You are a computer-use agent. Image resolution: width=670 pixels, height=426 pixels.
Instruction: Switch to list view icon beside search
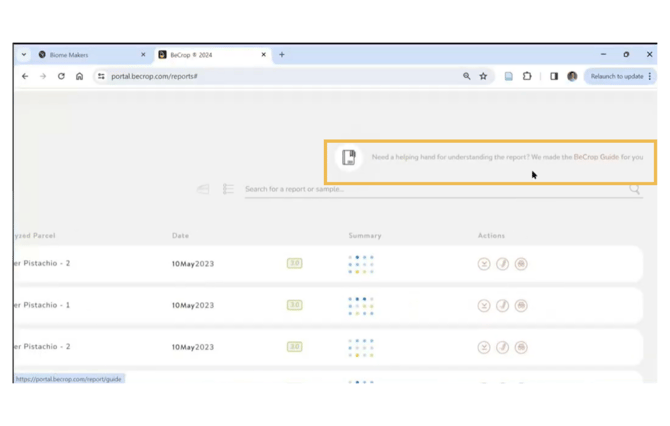click(228, 189)
